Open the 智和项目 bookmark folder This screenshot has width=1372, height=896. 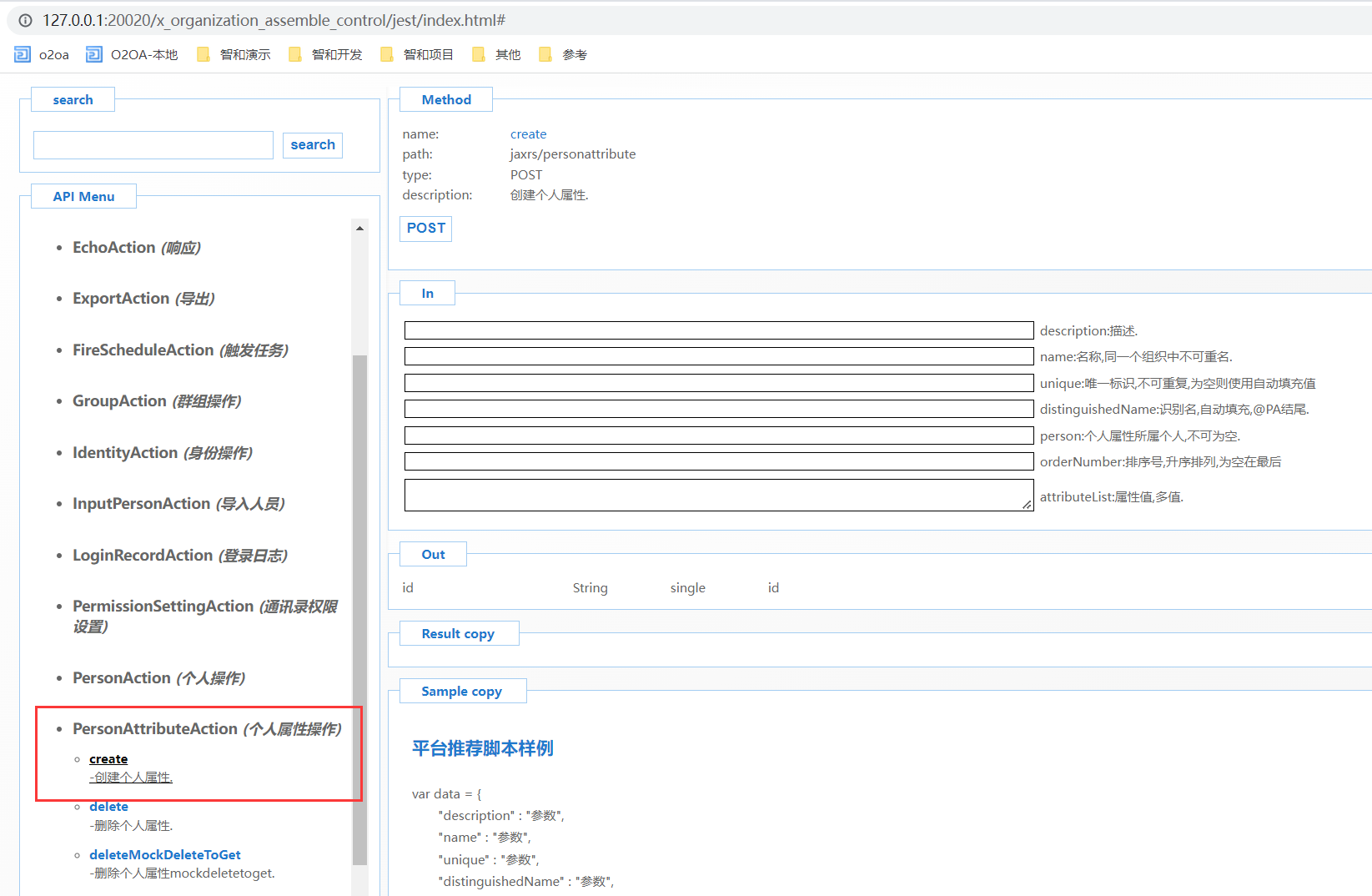click(417, 55)
